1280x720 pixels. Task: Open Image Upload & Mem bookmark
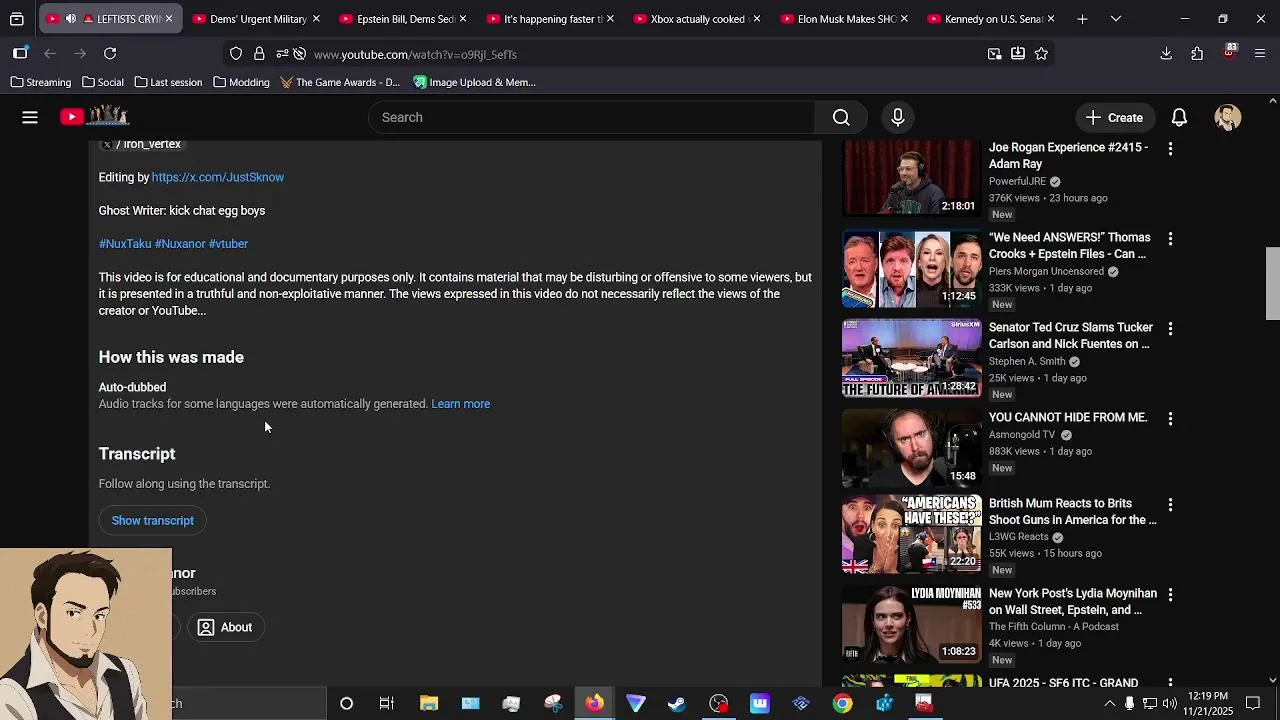click(475, 82)
